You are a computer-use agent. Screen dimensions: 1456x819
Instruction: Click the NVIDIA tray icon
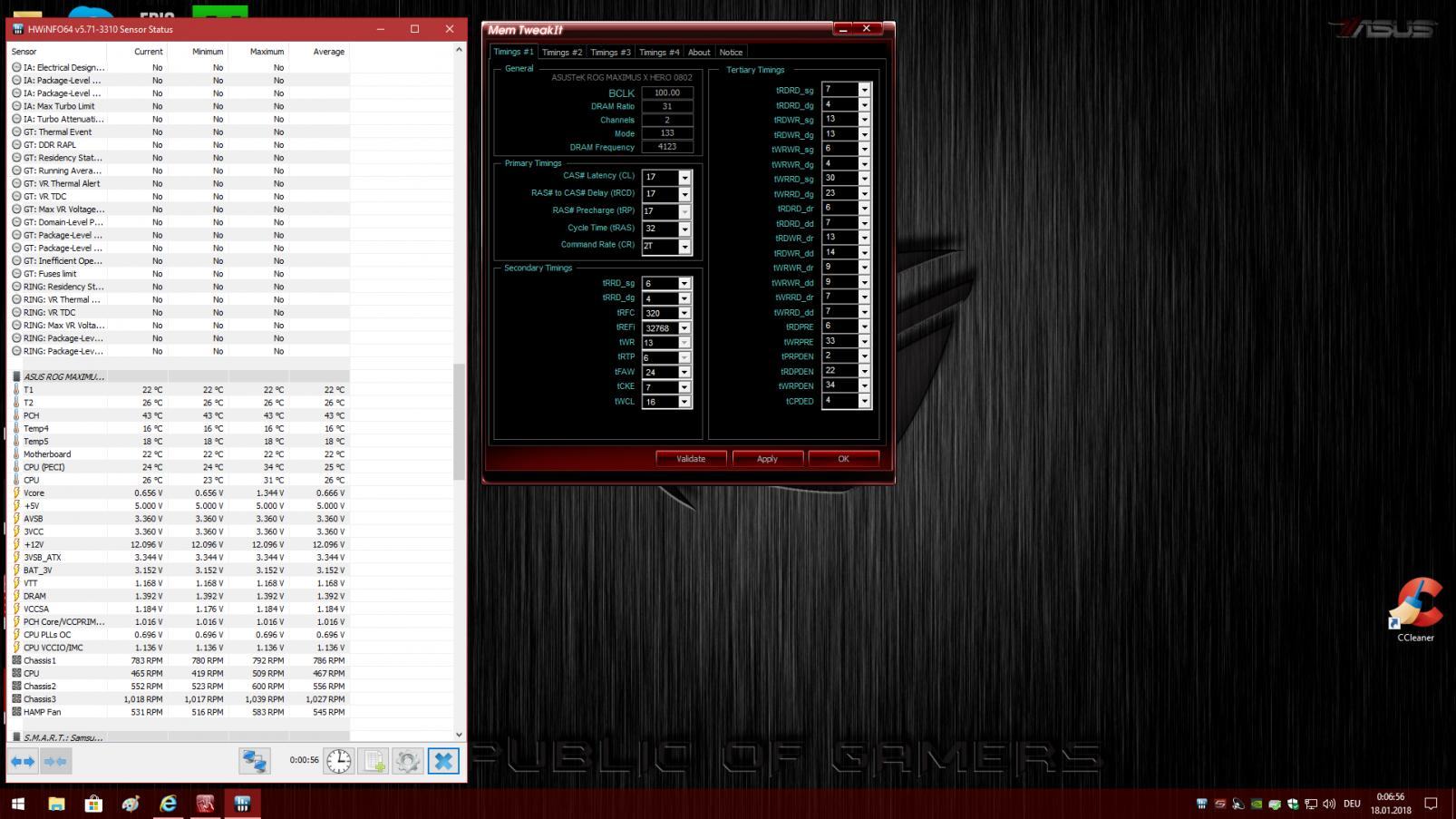tap(1257, 804)
